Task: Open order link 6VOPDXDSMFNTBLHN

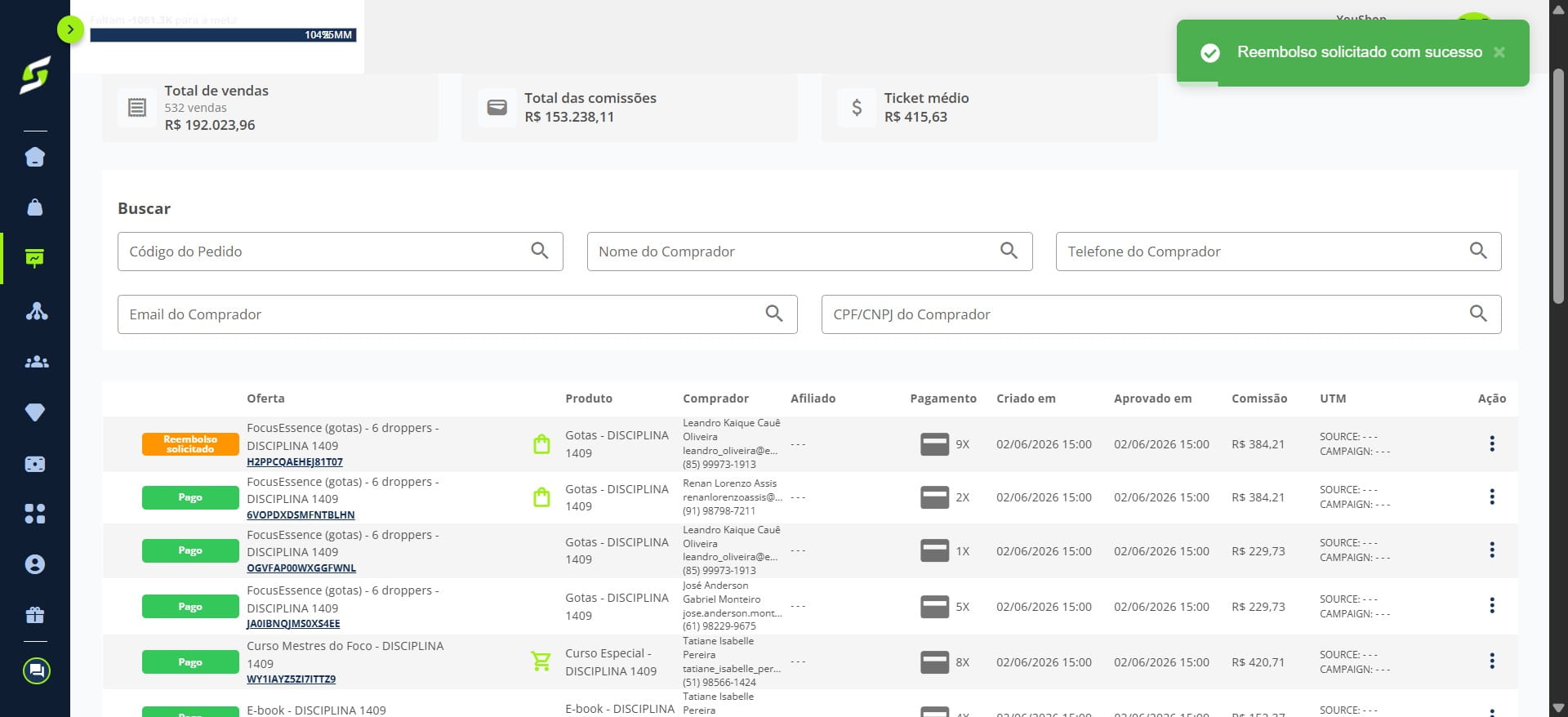Action: tap(301, 515)
